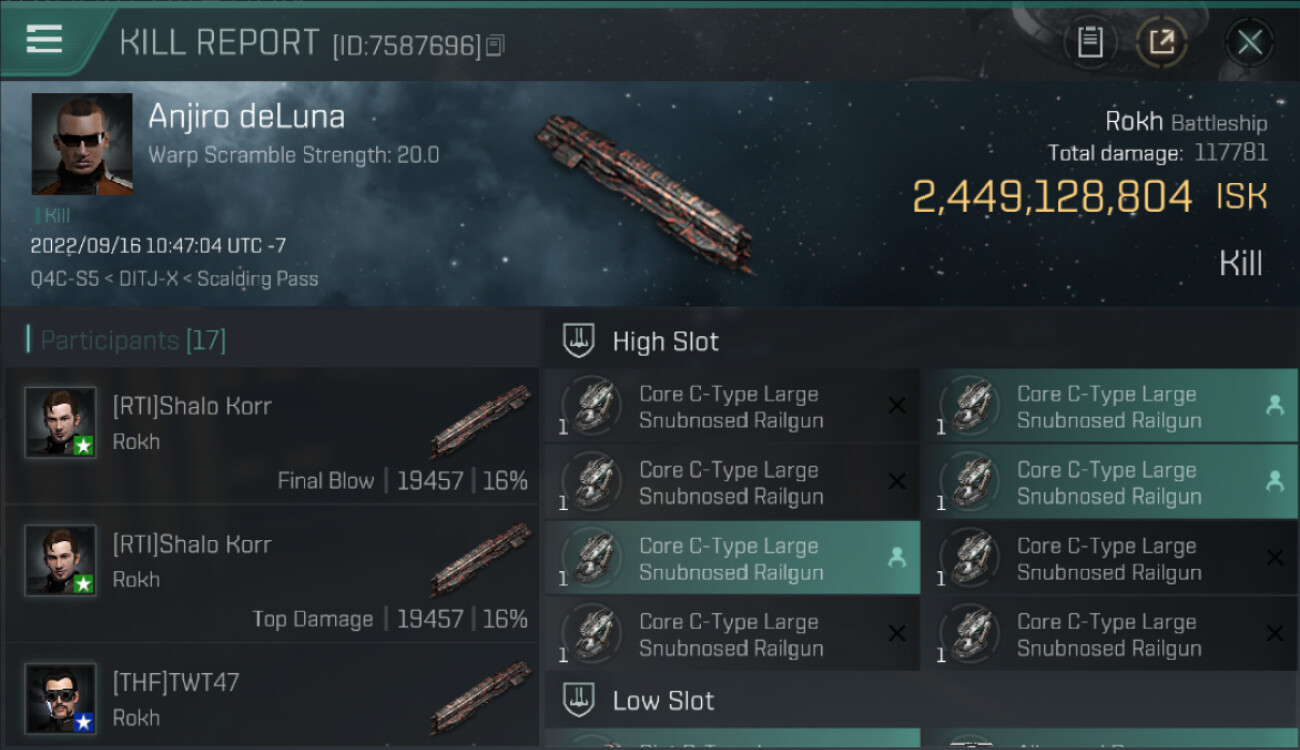Select the Low Slot section icon

coord(580,700)
